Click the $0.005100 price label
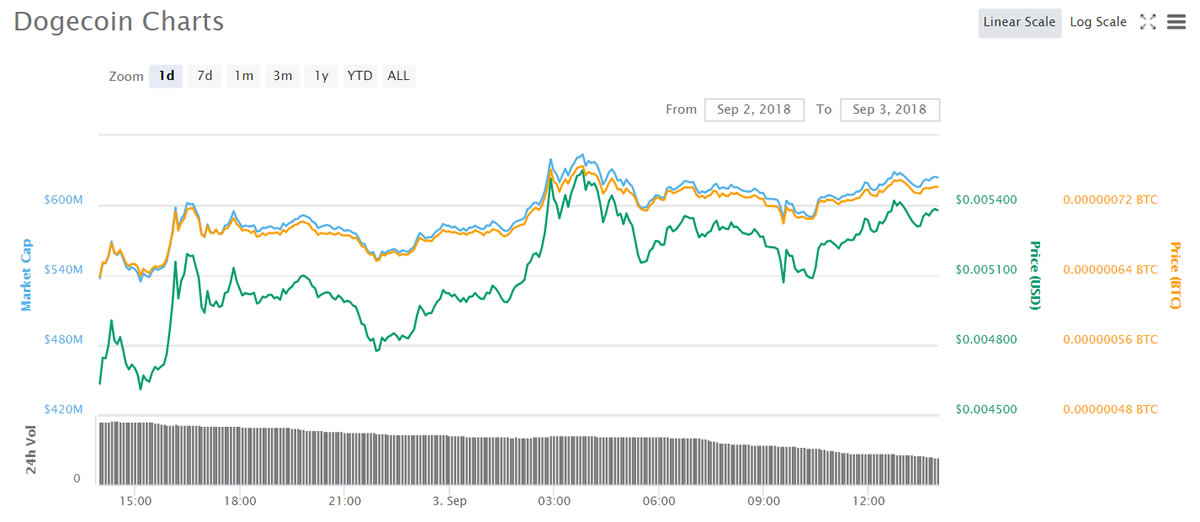 (986, 270)
